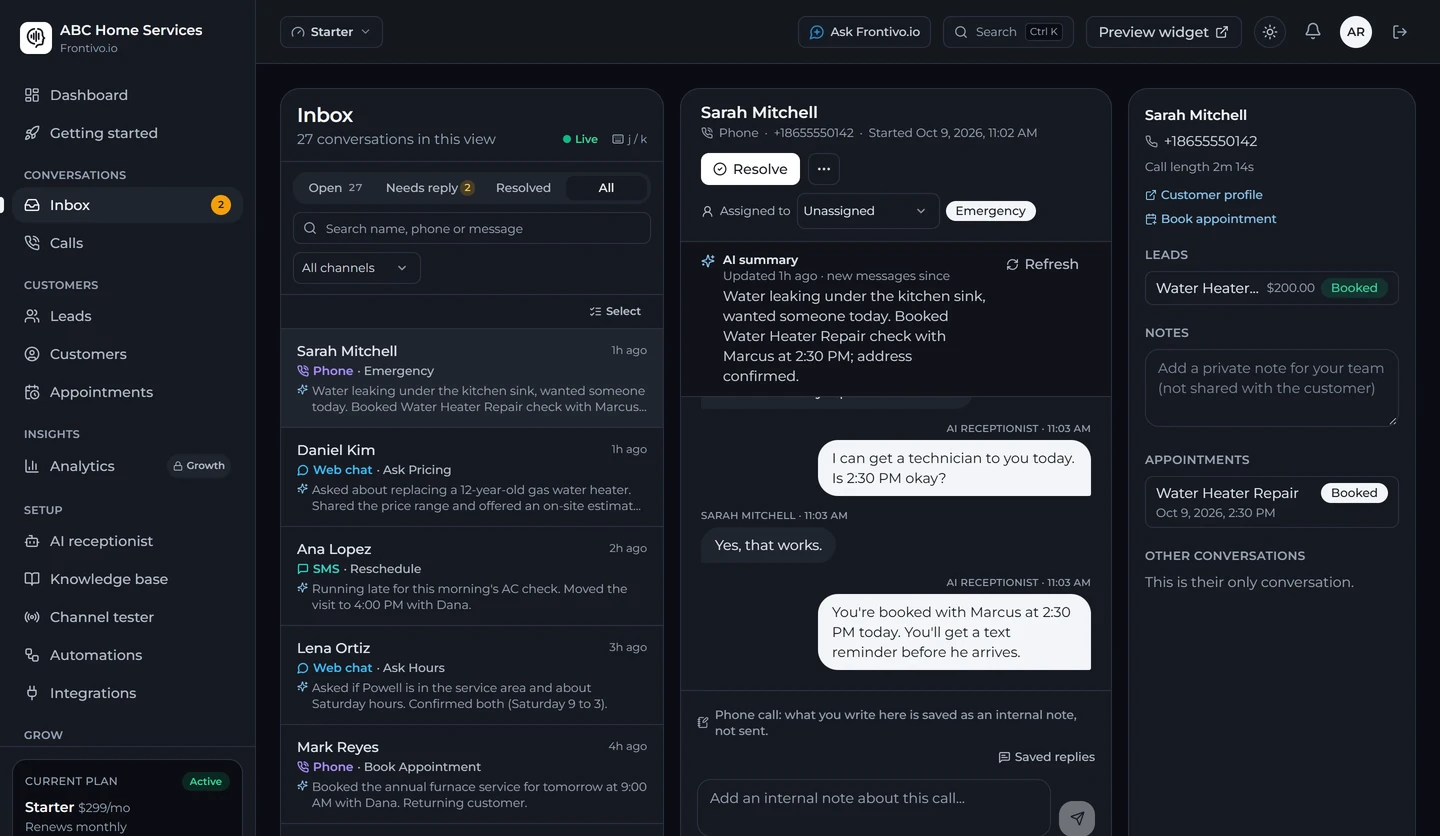Open the Starter plan dropdown

coord(331,32)
